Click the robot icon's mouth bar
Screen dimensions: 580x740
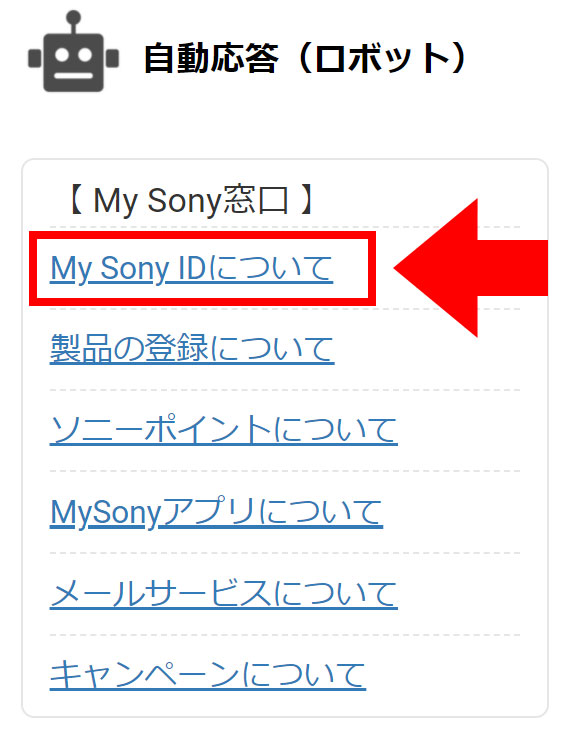click(74, 76)
